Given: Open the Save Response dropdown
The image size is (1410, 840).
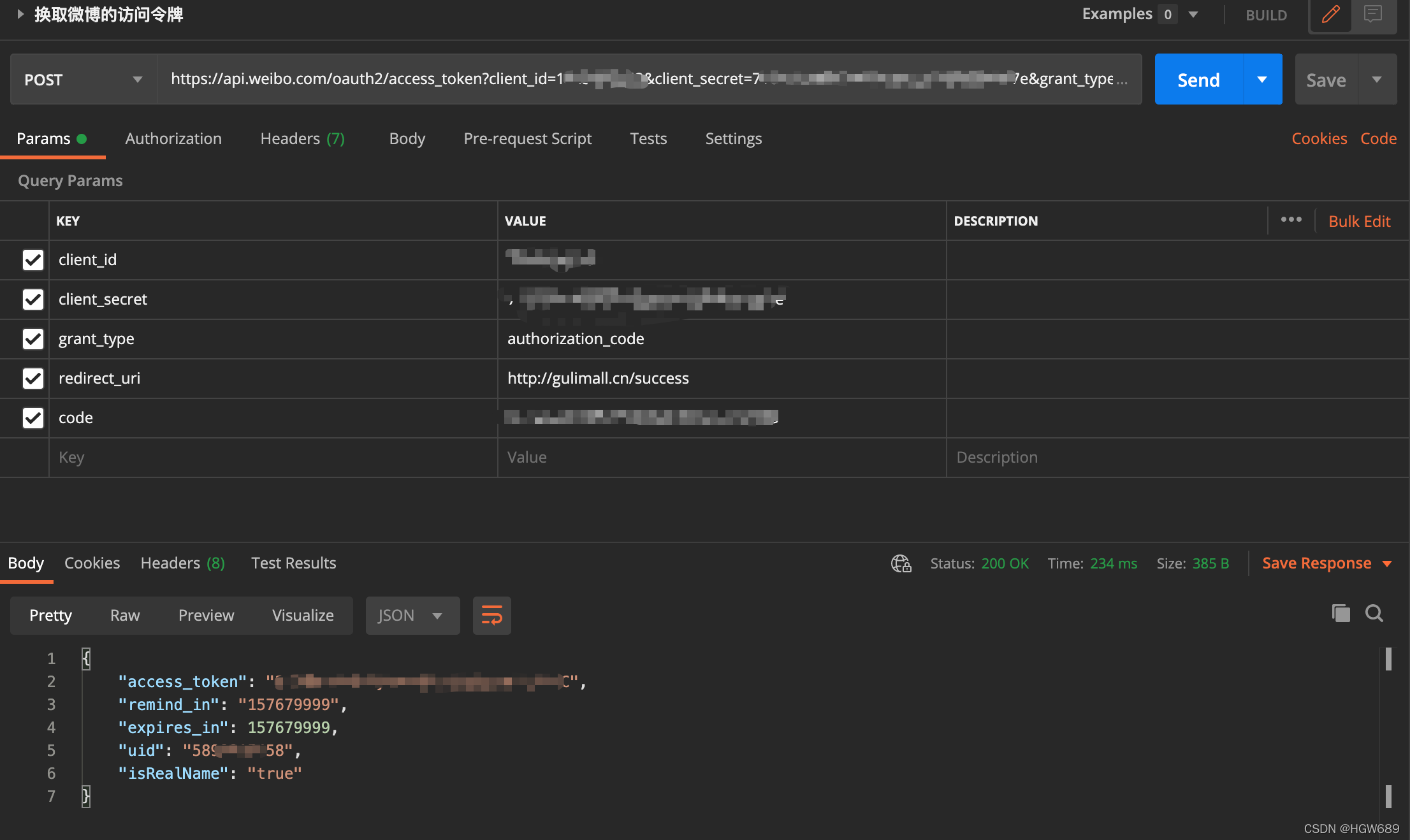Looking at the screenshot, I should click(x=1326, y=563).
